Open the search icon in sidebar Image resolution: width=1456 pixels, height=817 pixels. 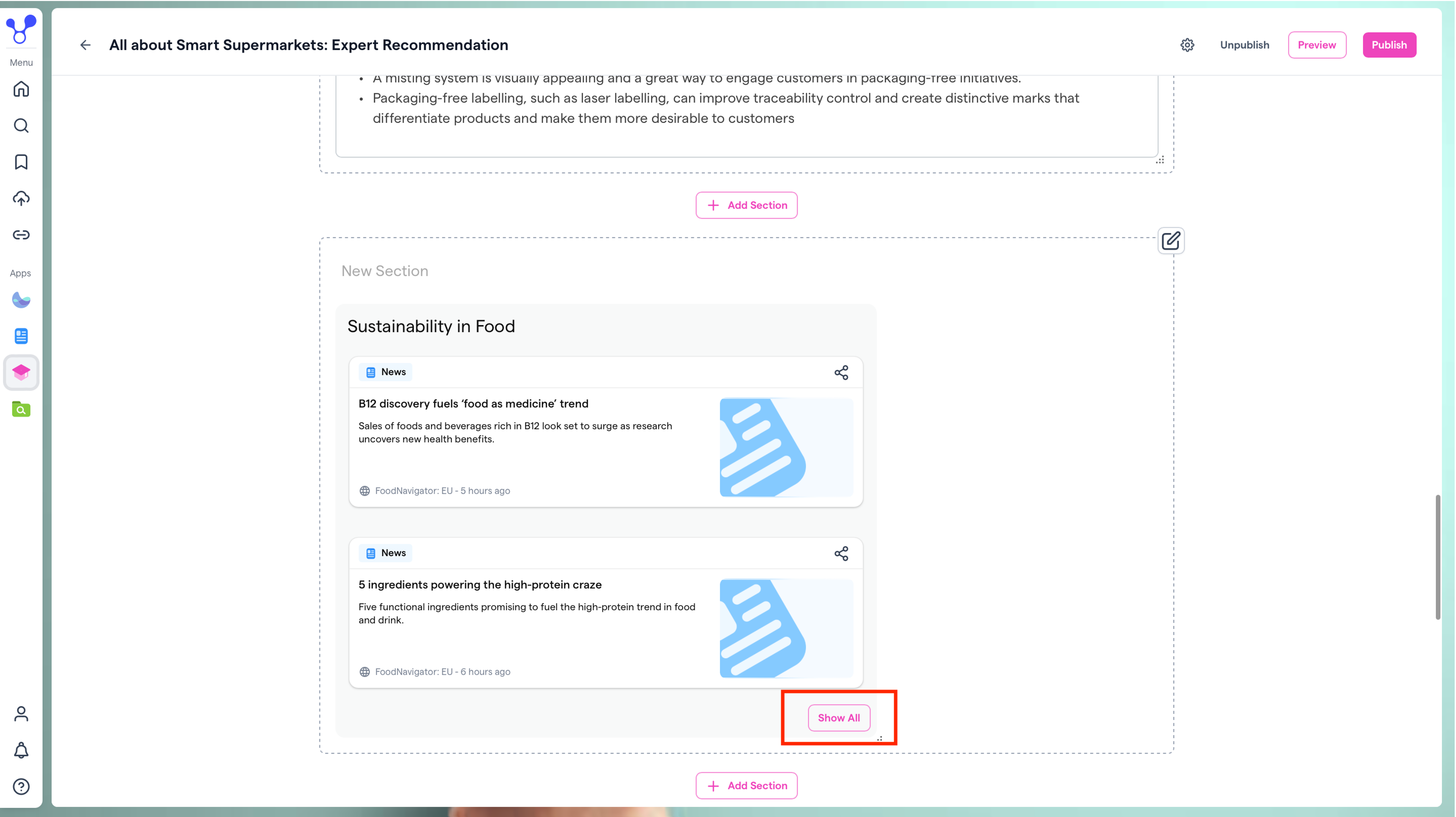(x=21, y=125)
